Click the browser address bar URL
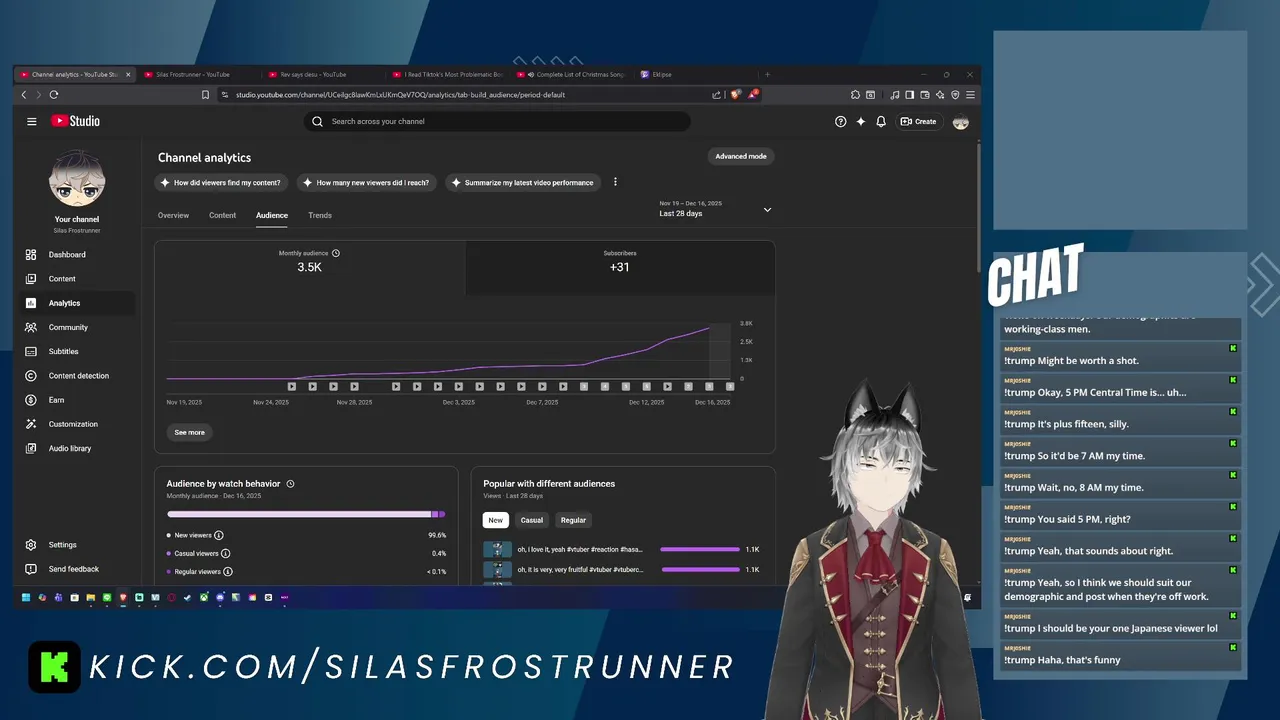The height and width of the screenshot is (720, 1280). (400, 95)
